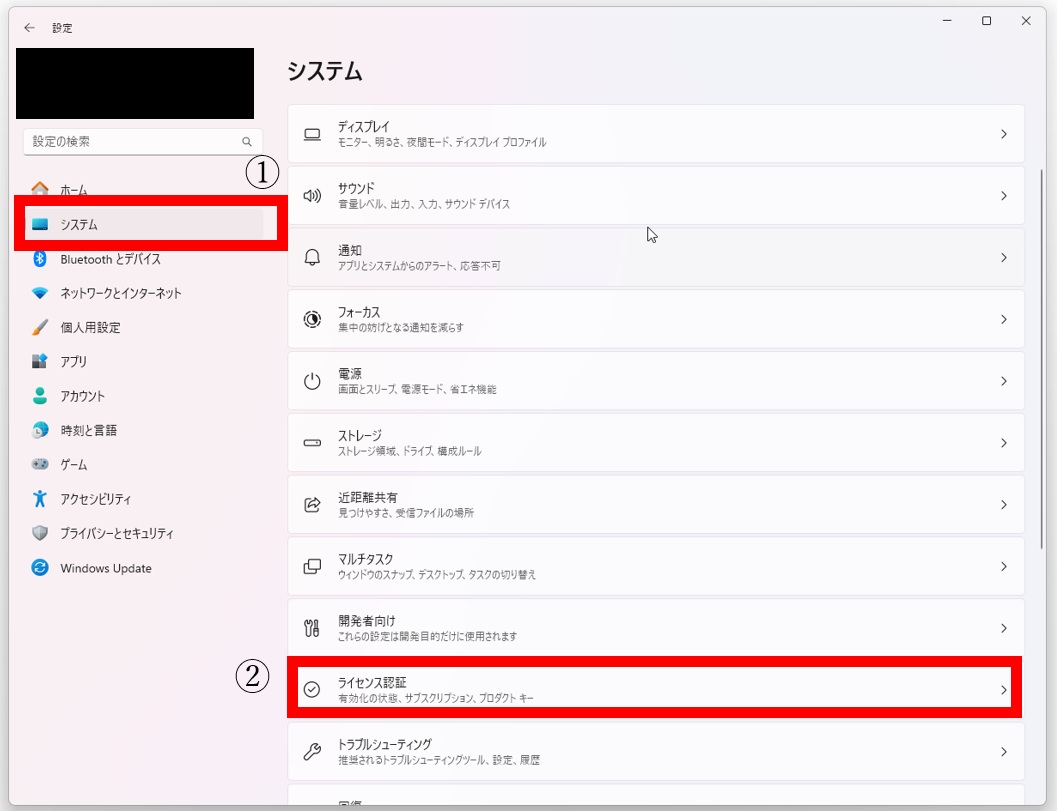This screenshot has width=1057, height=811.
Task: Open ライセンス認証 using its right chevron
Action: click(1004, 690)
